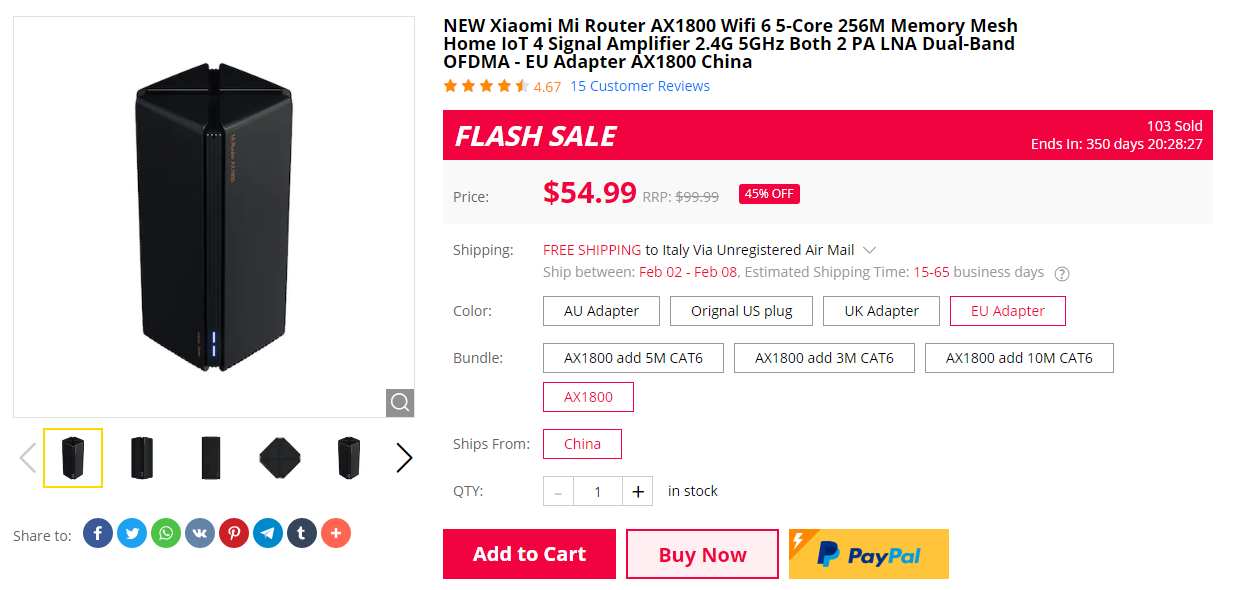Share the product on Tumblr
This screenshot has width=1248, height=590.
tap(301, 533)
